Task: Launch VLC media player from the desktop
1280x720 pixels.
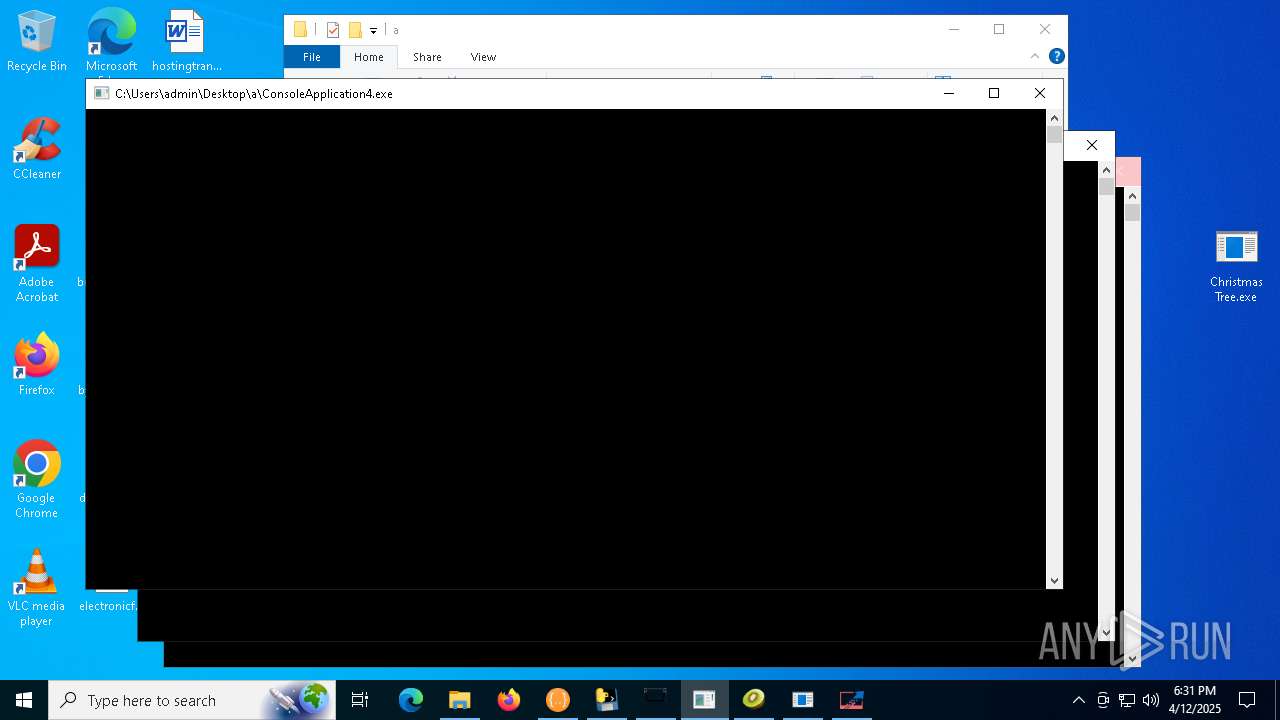Action: [x=37, y=588]
